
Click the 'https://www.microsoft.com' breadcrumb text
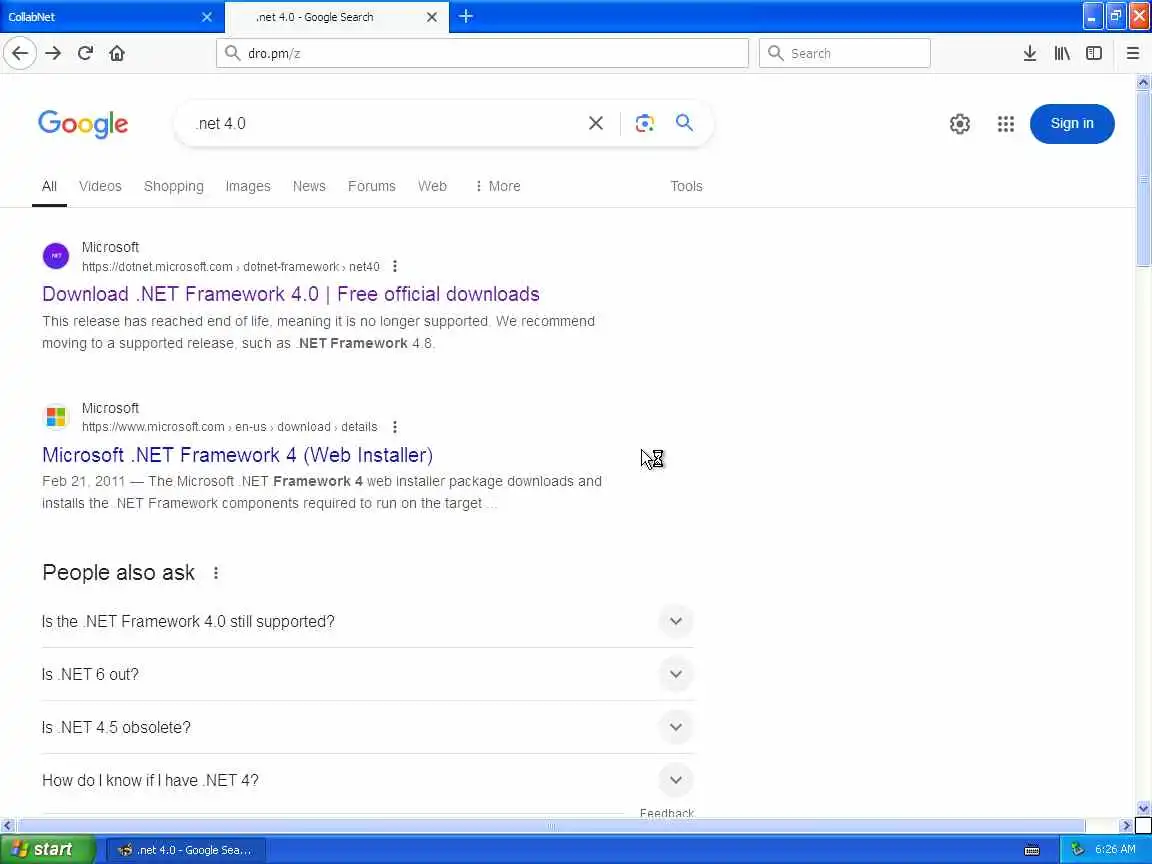[153, 427]
